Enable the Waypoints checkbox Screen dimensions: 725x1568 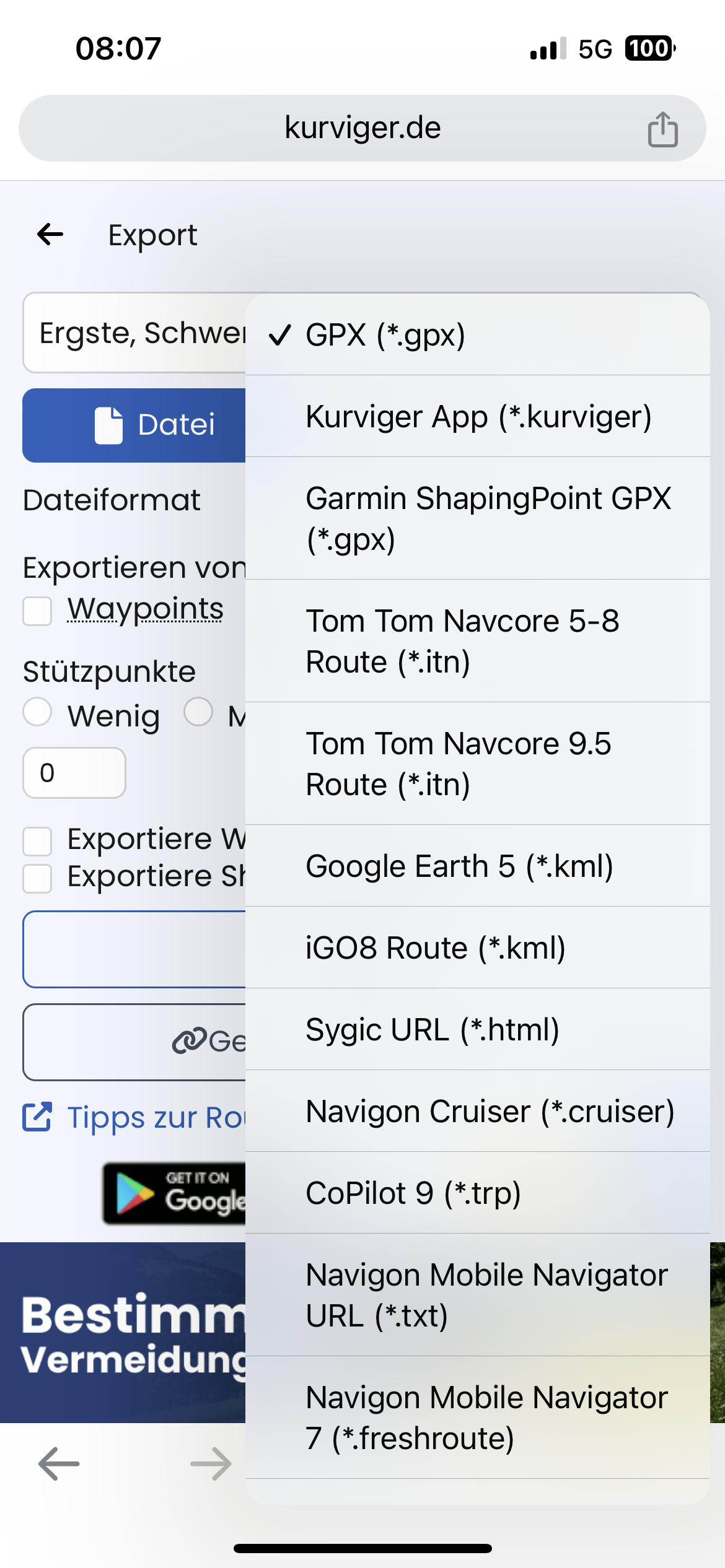pos(37,611)
